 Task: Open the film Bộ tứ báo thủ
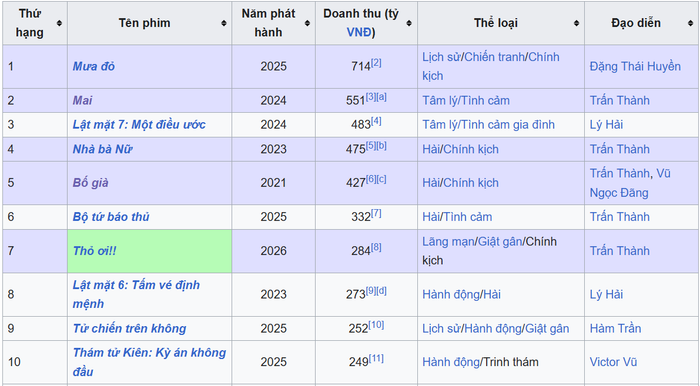(x=111, y=217)
